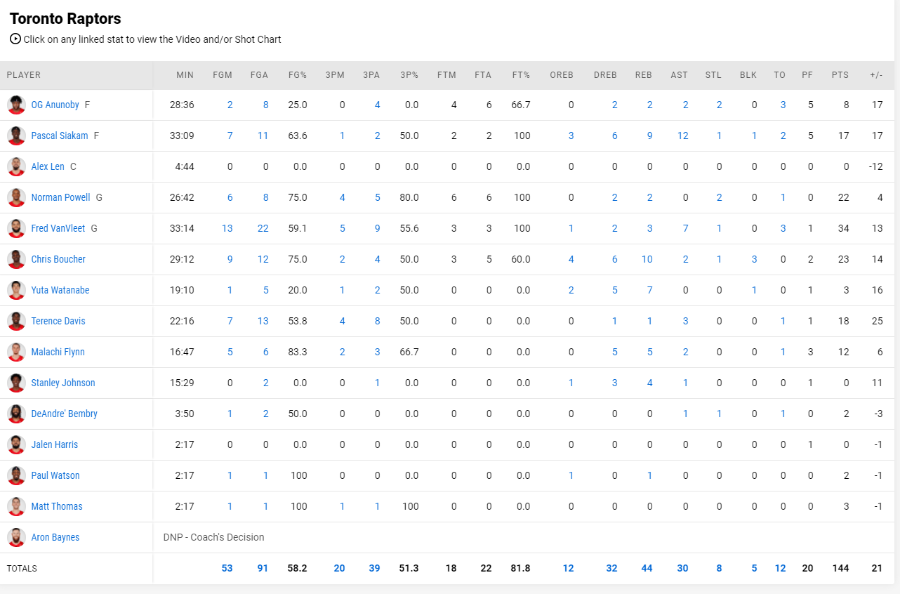Go to DeAndre' Bembry's profile
900x594 pixels.
pos(64,414)
